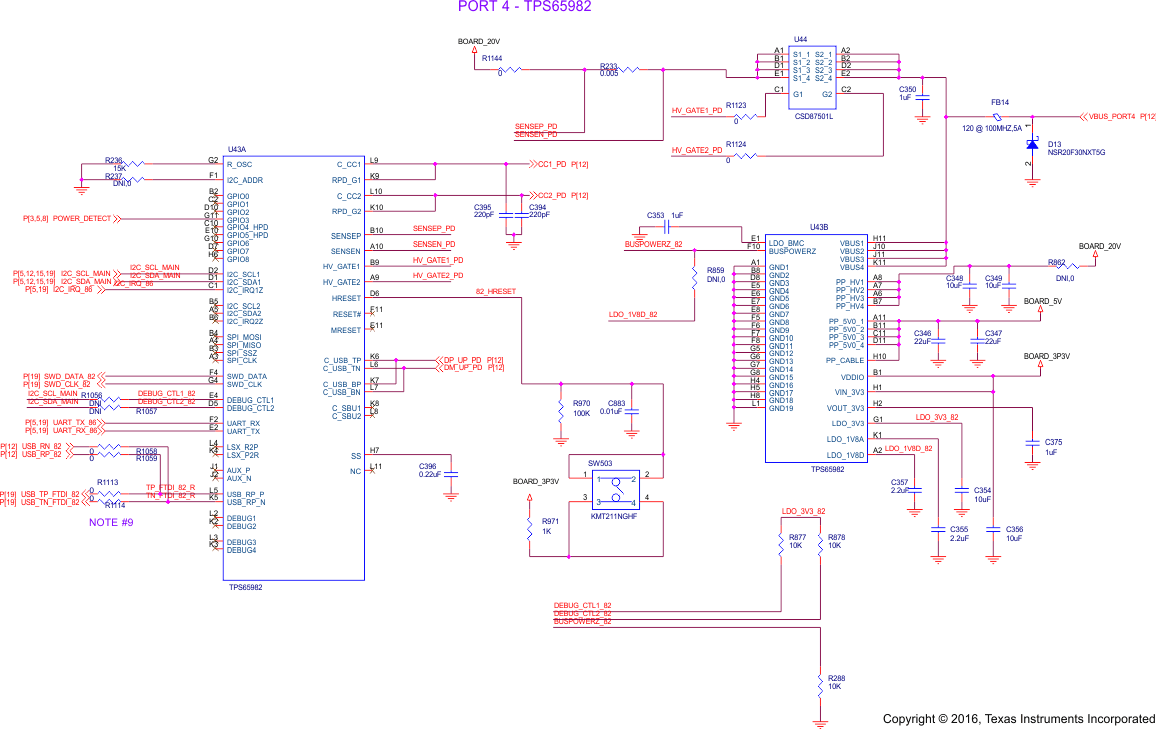Toggle contacts 3-4 on switch SW503
1156x729 pixels.
[x=617, y=500]
